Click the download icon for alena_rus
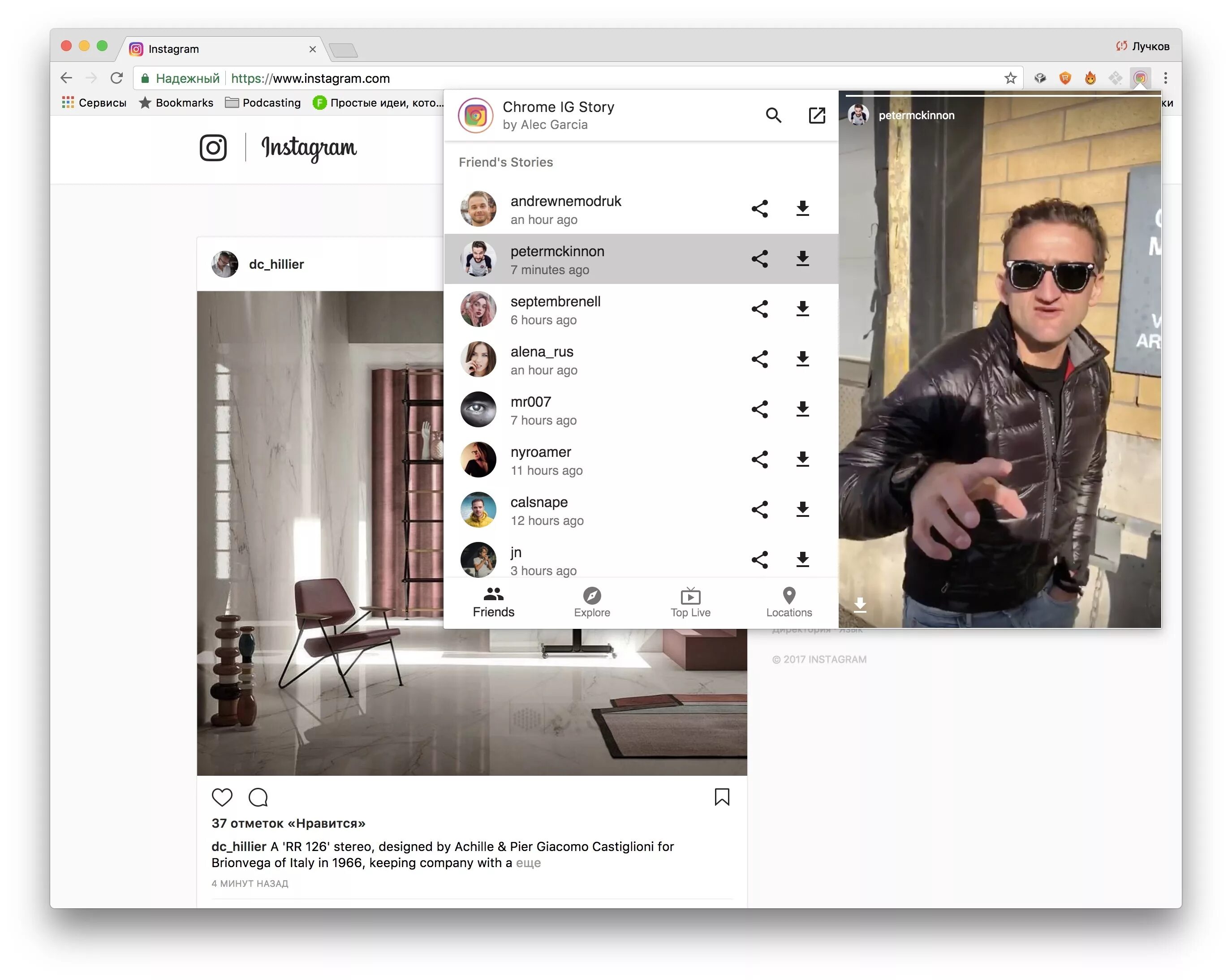This screenshot has height=980, width=1232. (x=805, y=359)
